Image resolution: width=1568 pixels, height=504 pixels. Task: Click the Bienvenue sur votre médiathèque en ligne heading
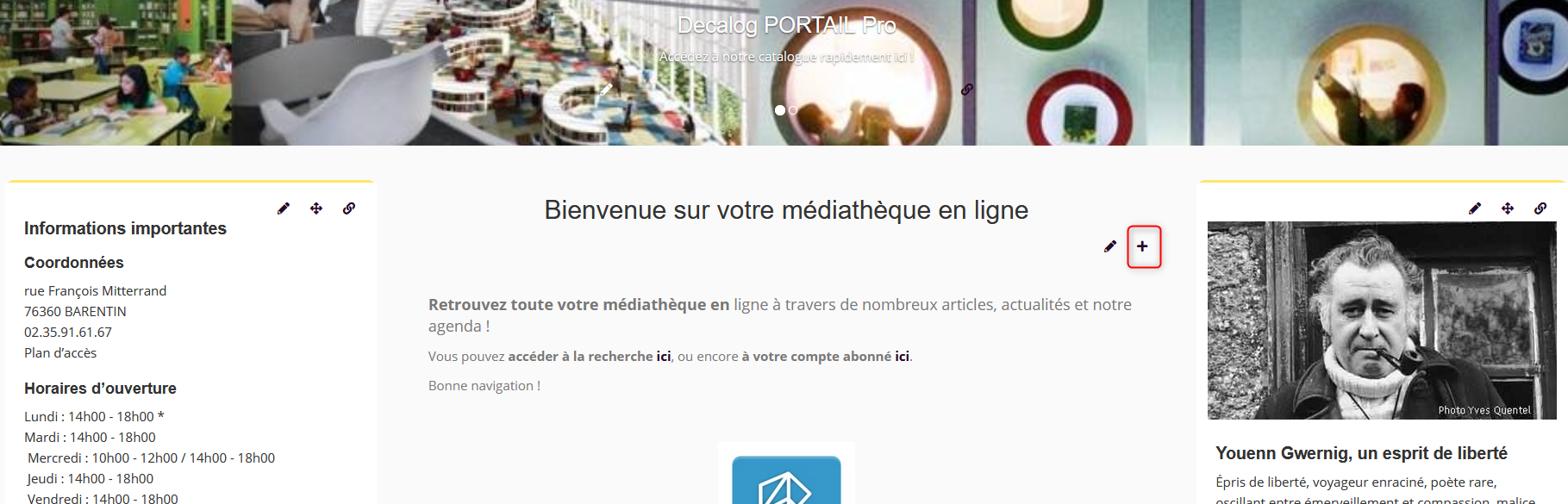(x=786, y=210)
